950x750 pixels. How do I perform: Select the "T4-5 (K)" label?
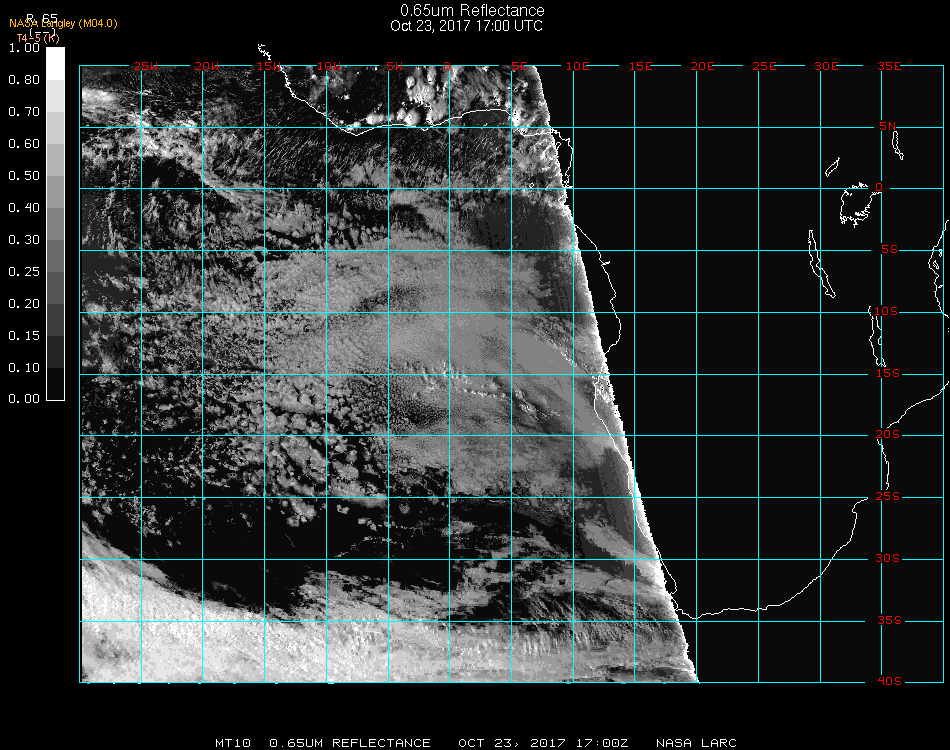coord(38,38)
